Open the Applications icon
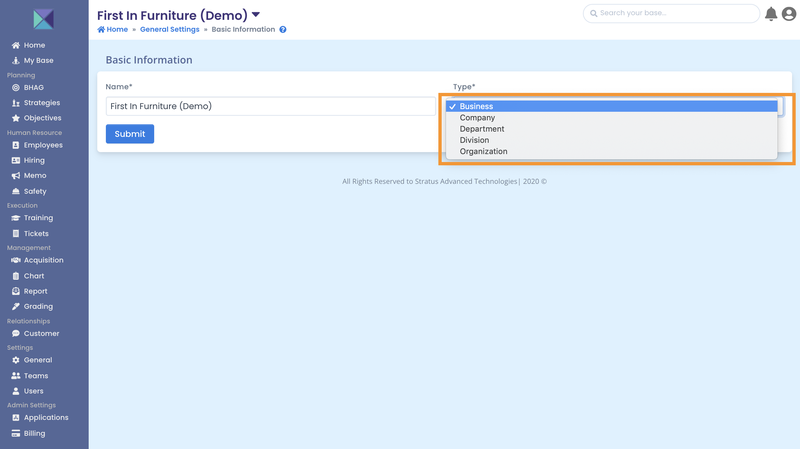 [x=16, y=418]
